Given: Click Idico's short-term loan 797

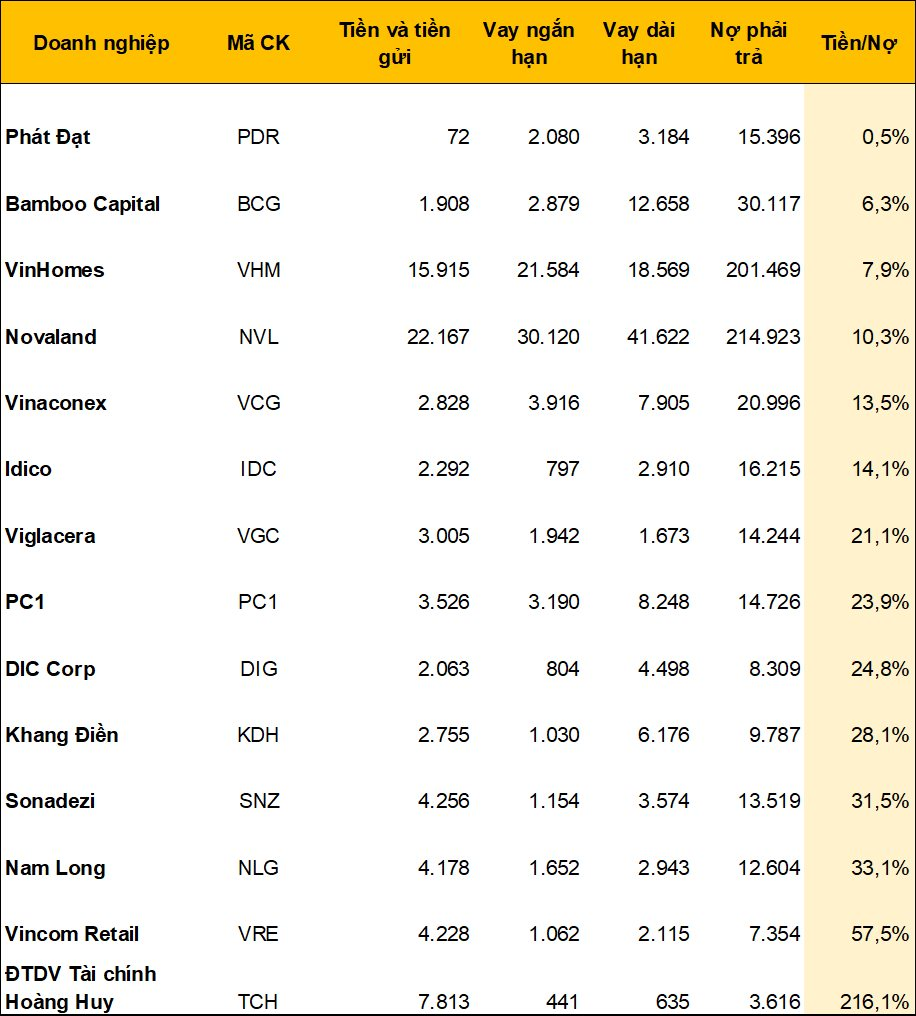Looking at the screenshot, I should coord(562,469).
